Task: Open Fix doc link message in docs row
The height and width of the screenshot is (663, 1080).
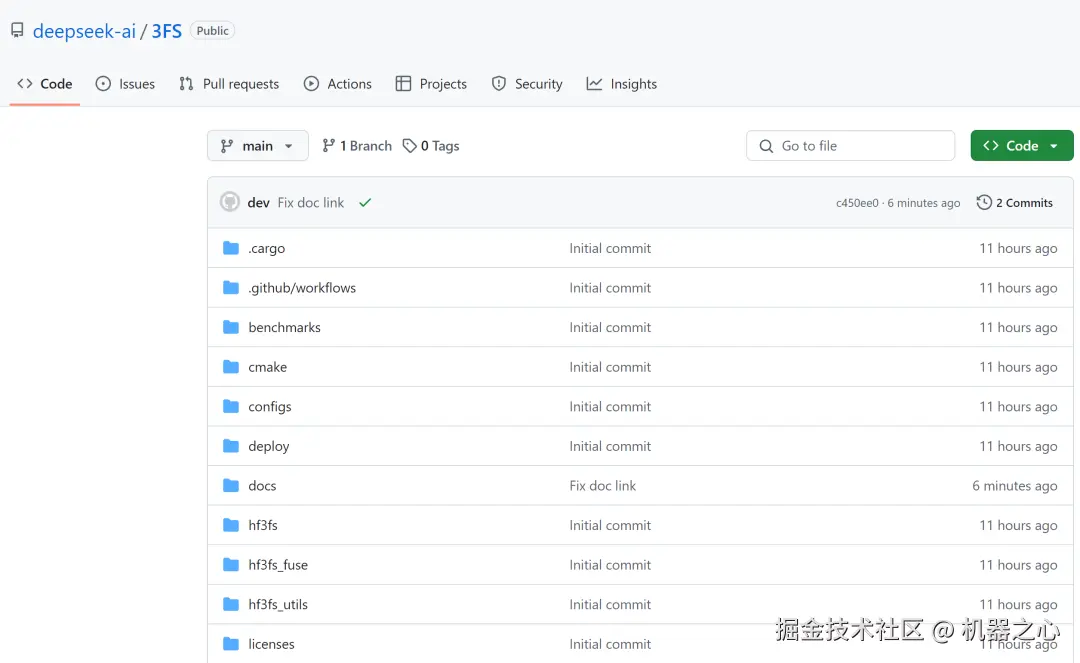Action: coord(603,486)
